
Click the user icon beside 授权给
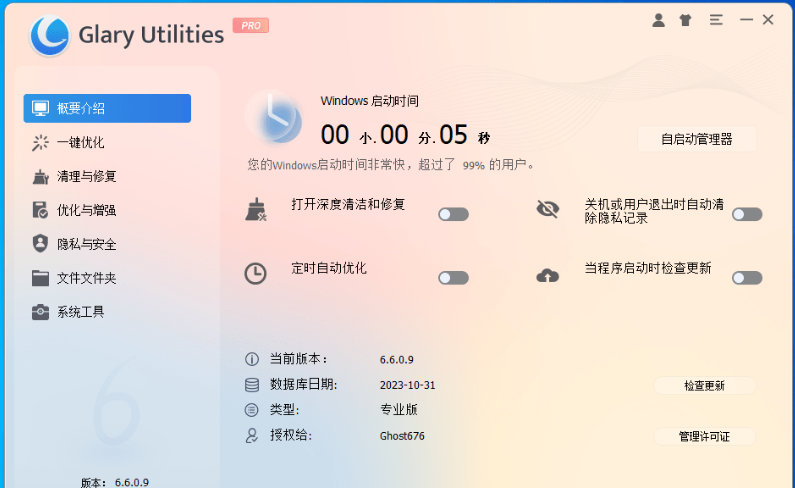(251, 436)
